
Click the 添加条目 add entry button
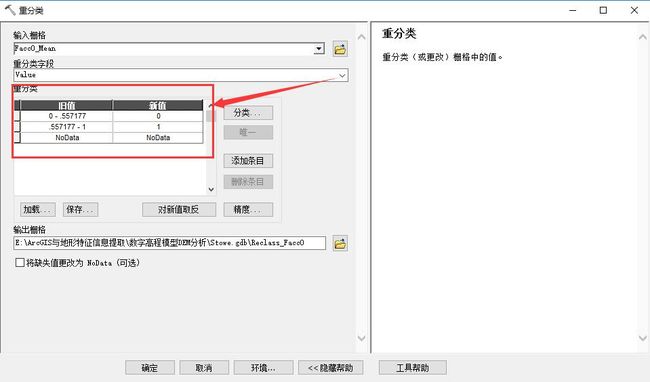[x=248, y=161]
